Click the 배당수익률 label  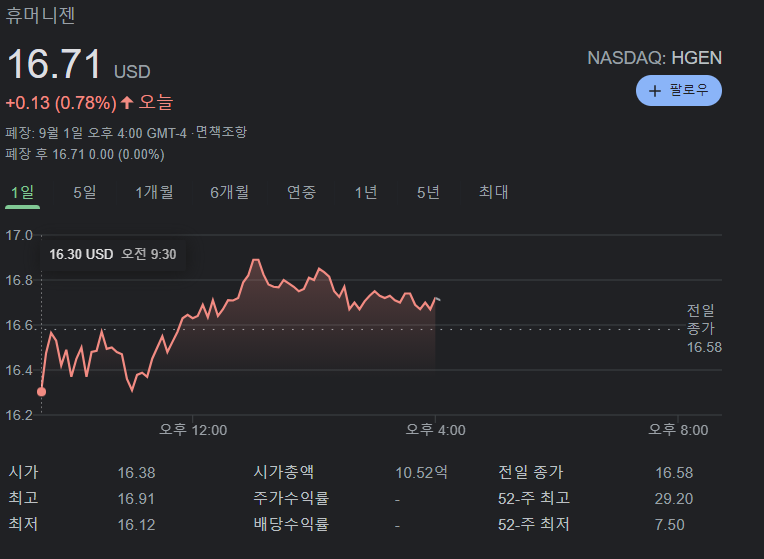pyautogui.click(x=291, y=524)
